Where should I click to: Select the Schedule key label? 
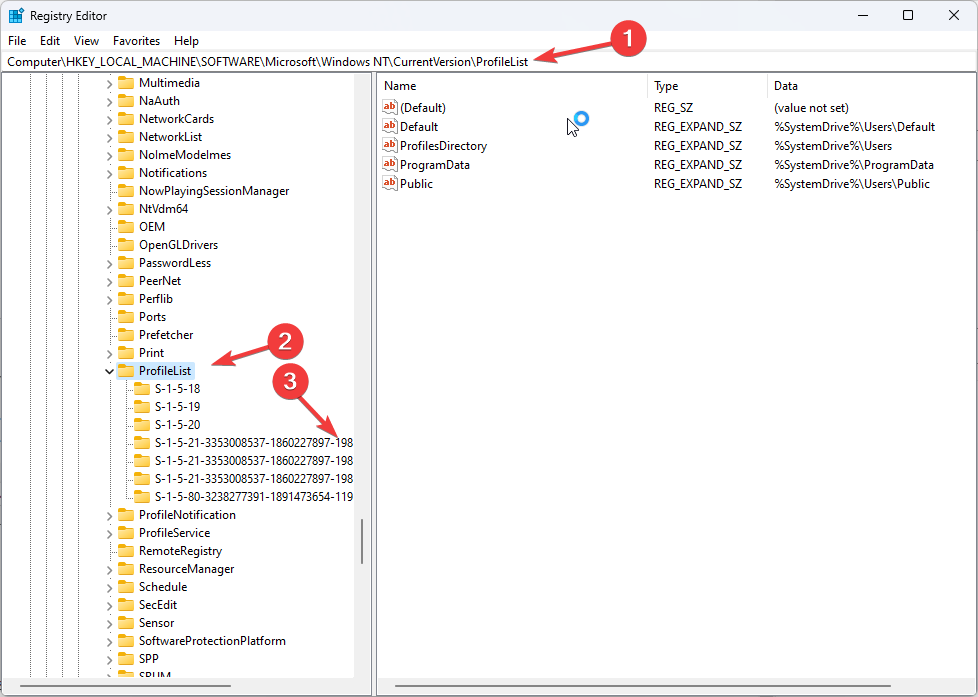163,587
